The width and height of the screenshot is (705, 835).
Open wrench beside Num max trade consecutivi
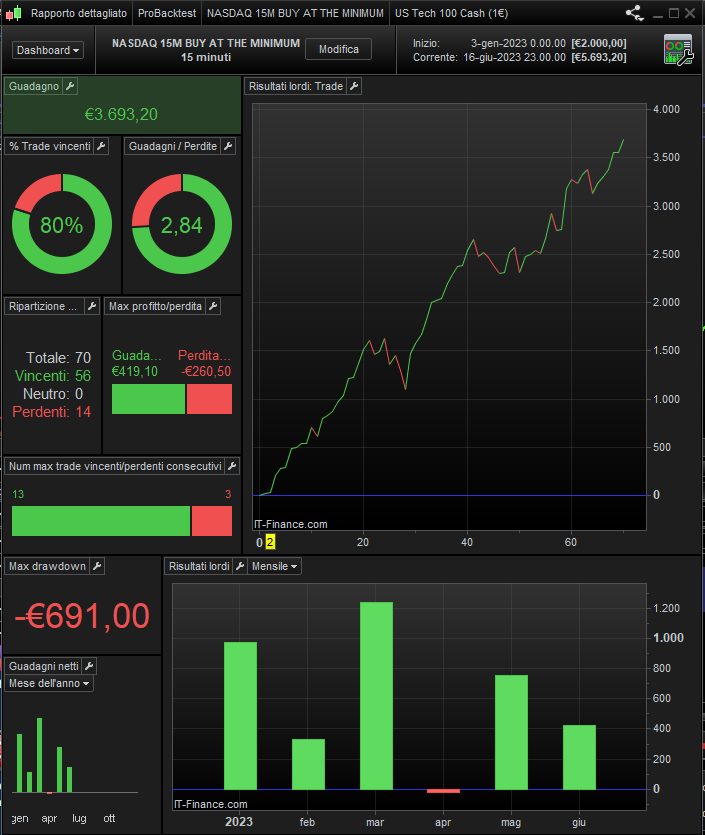point(232,466)
